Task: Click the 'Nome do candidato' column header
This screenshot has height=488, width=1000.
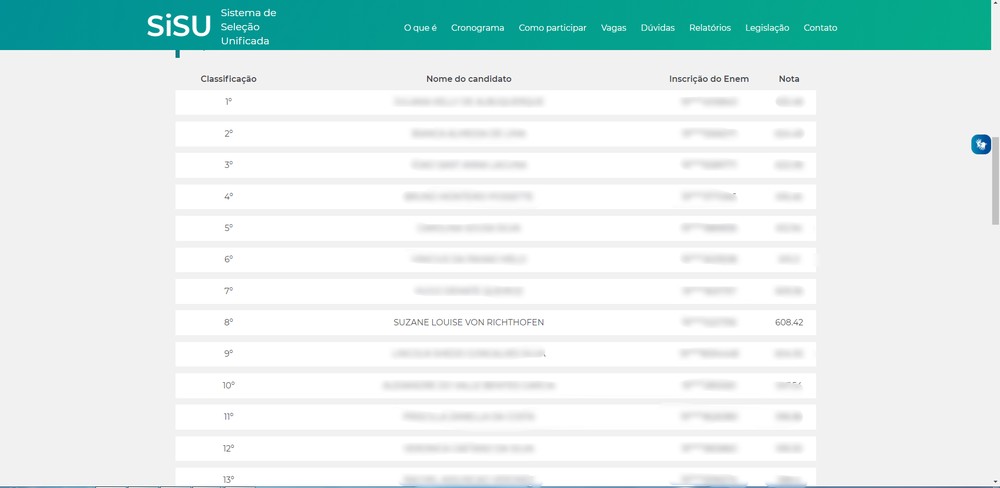Action: pos(468,79)
